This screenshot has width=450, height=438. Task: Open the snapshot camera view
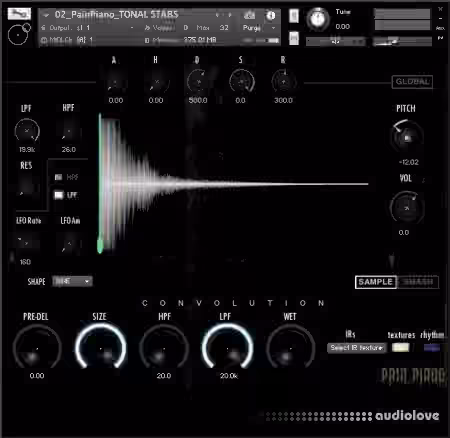pyautogui.click(x=250, y=15)
